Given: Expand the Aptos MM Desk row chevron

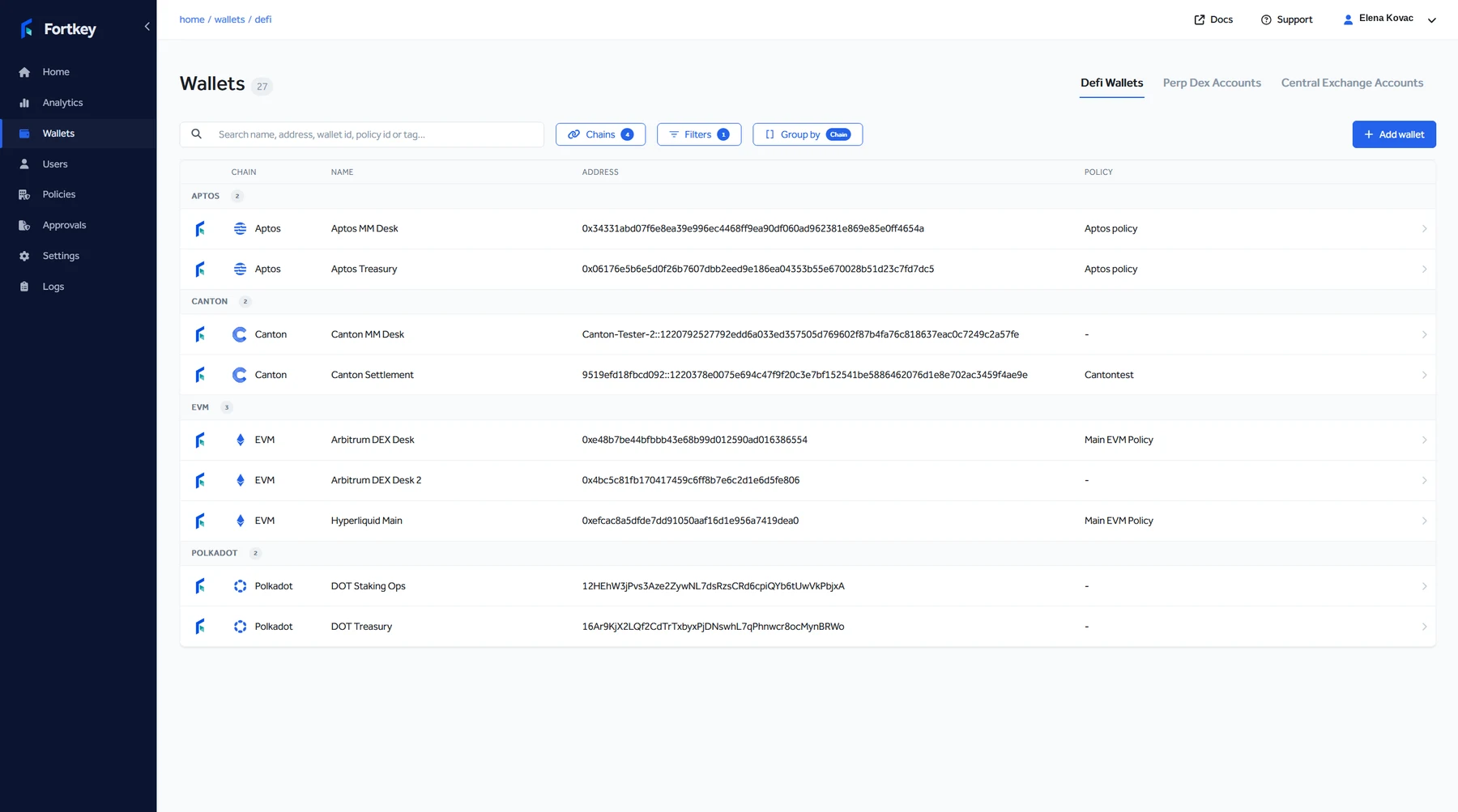Looking at the screenshot, I should [1424, 228].
